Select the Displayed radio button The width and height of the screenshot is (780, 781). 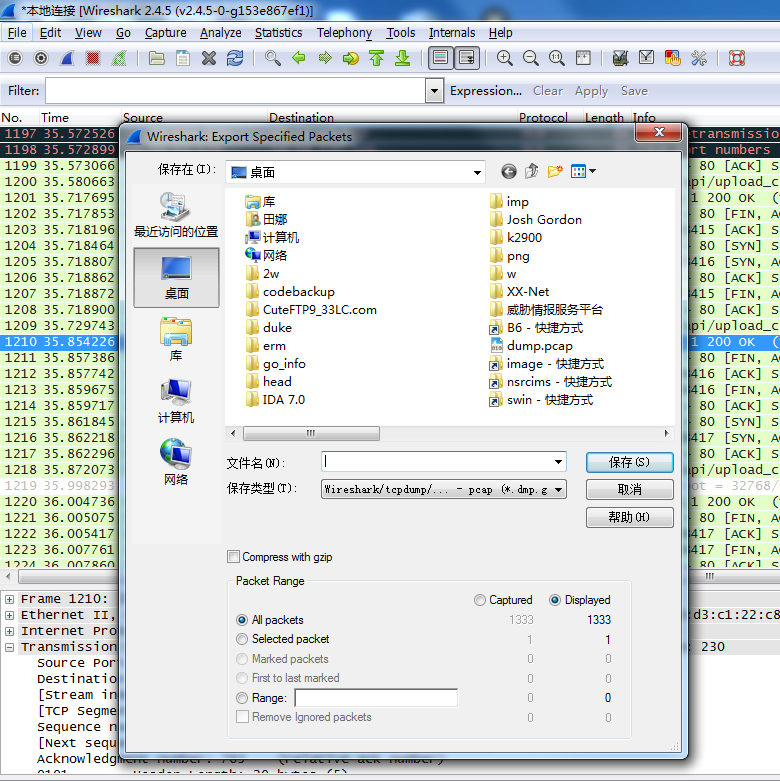555,600
